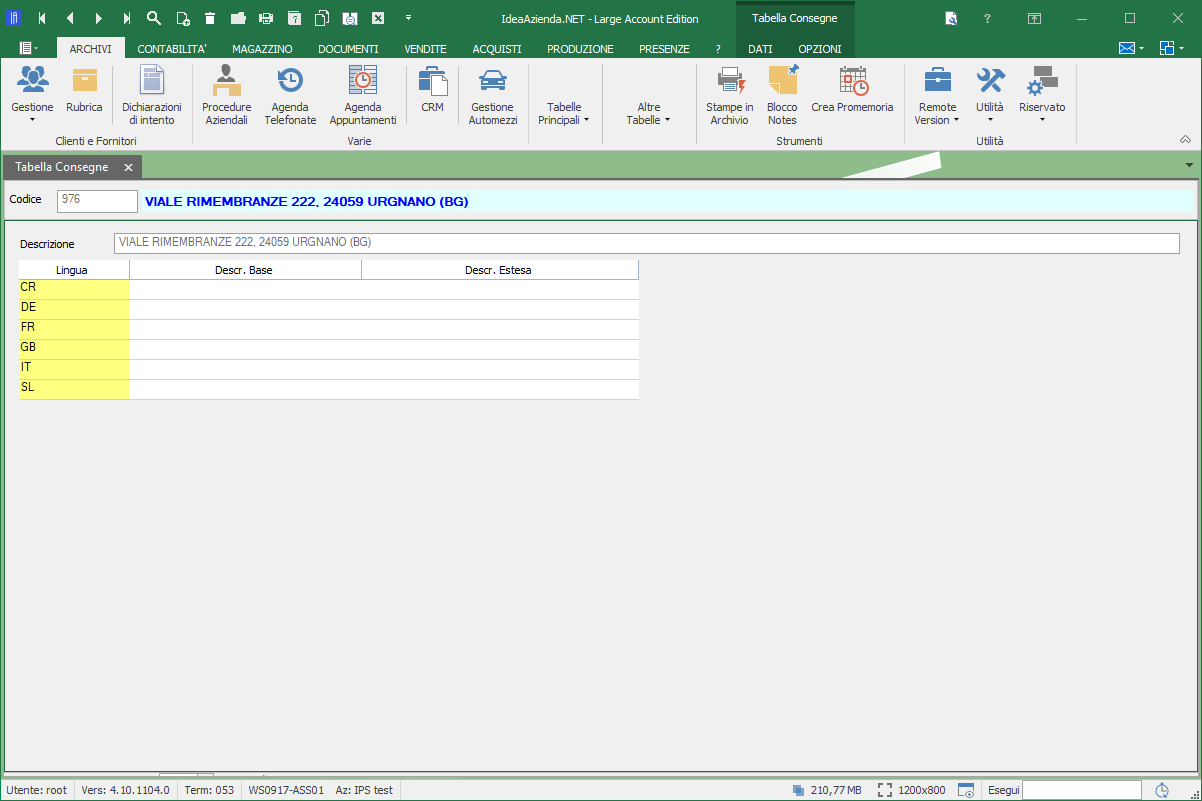Screen dimensions: 1202x801
Task: Open Gestione Automezzi
Action: [x=493, y=96]
